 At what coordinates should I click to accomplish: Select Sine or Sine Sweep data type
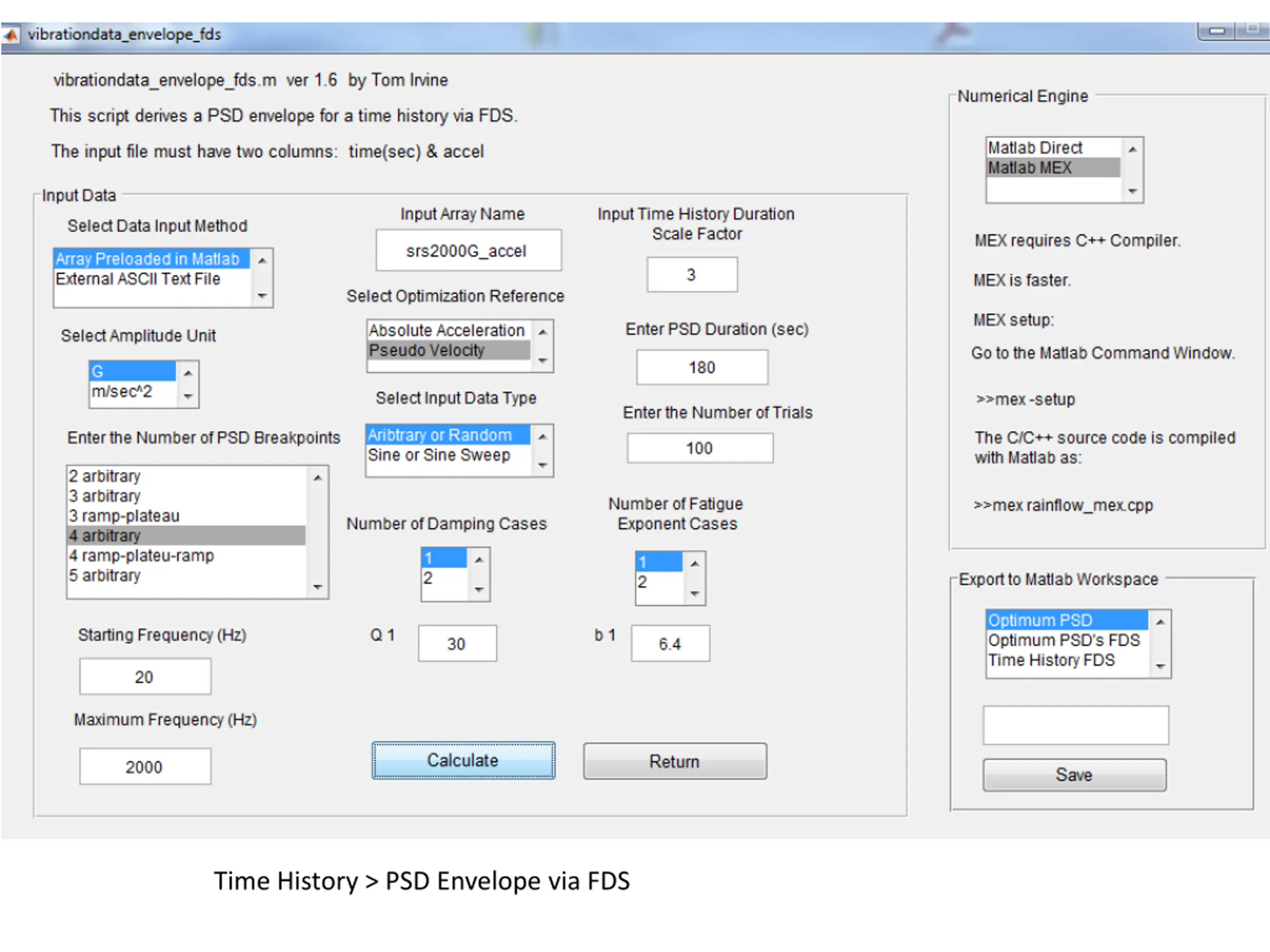(x=448, y=455)
